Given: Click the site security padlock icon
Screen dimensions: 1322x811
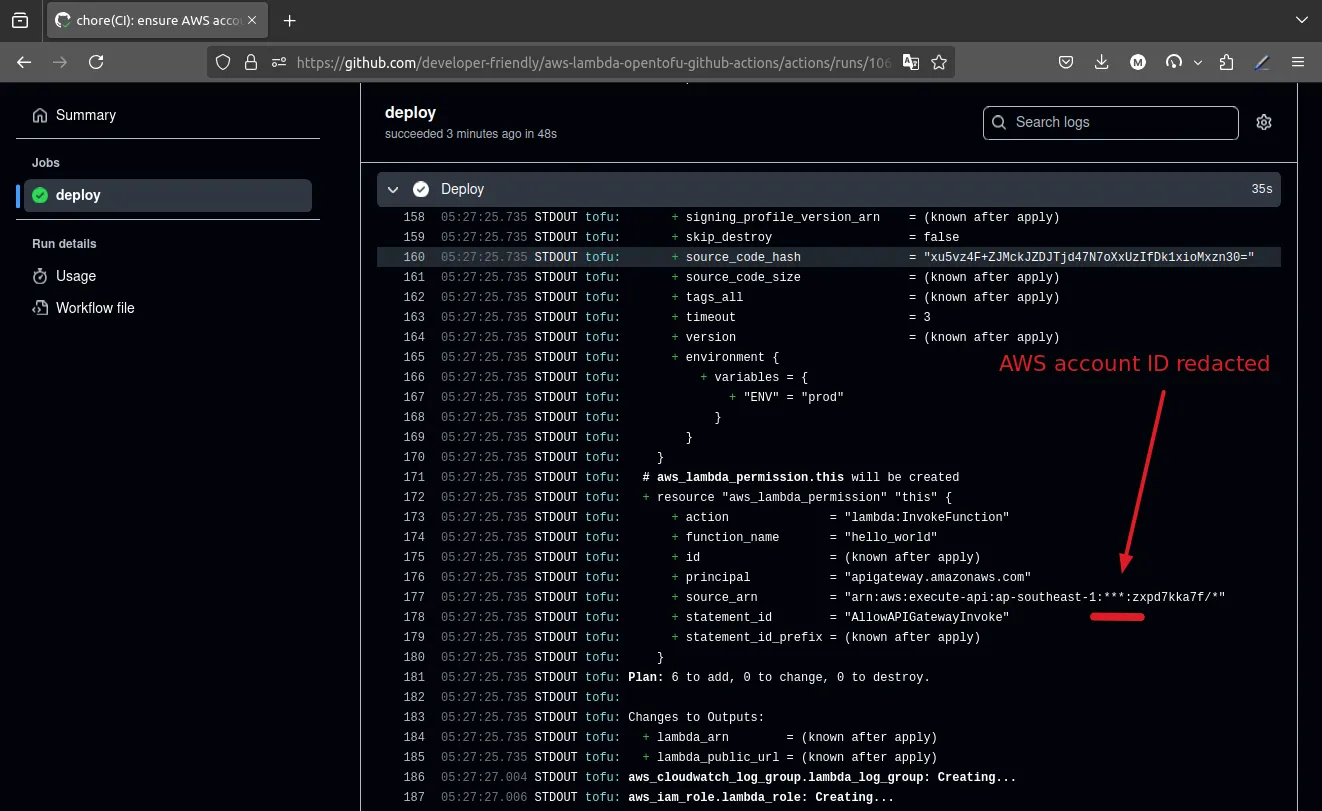Looking at the screenshot, I should coord(250,62).
